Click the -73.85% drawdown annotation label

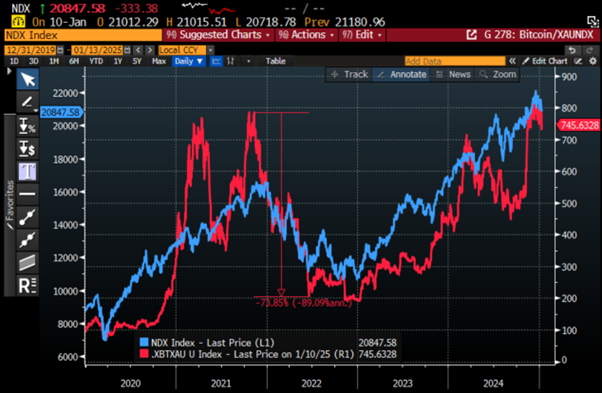click(x=304, y=303)
